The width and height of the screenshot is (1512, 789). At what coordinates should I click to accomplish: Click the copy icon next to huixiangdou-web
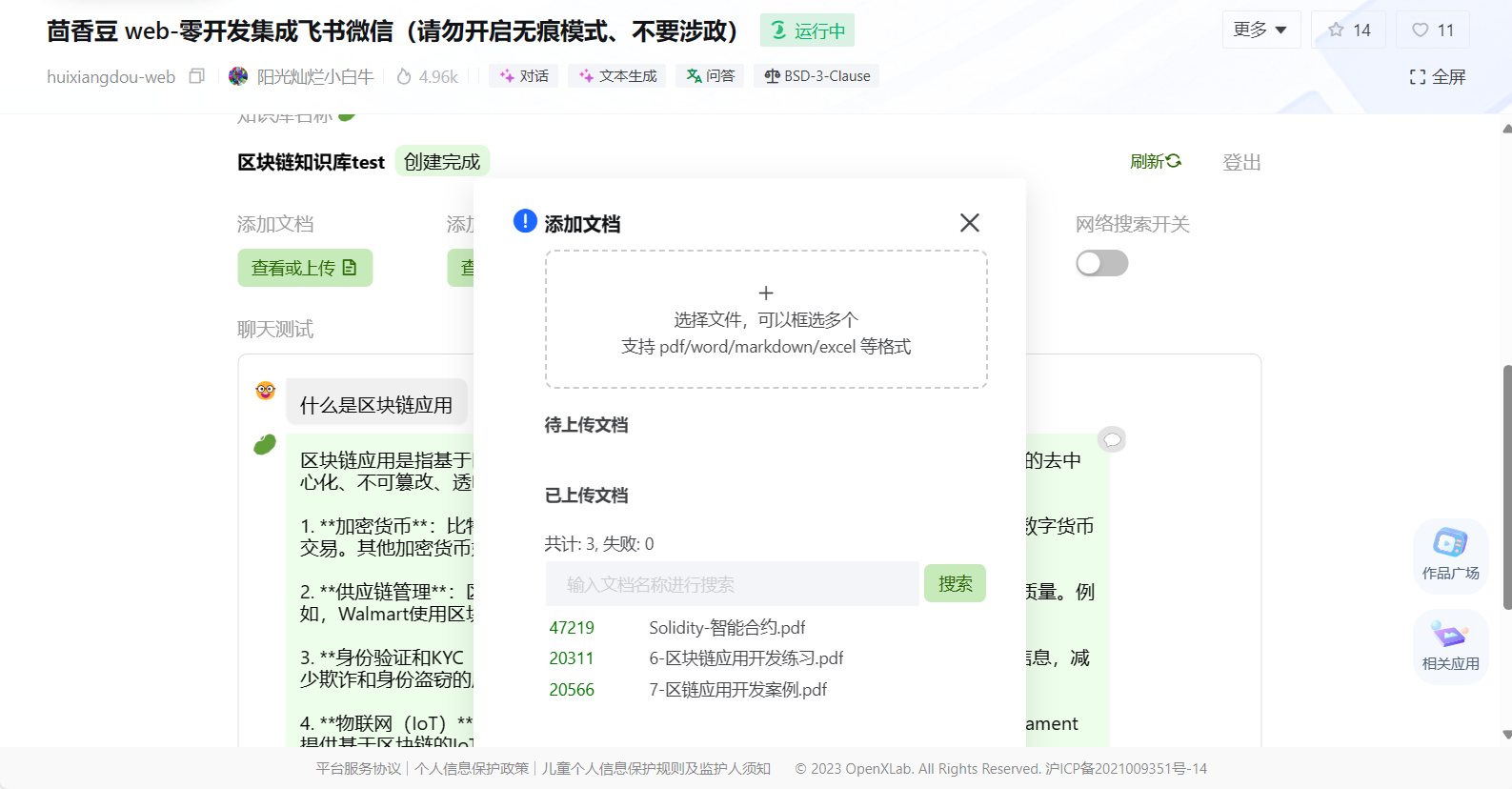[197, 76]
